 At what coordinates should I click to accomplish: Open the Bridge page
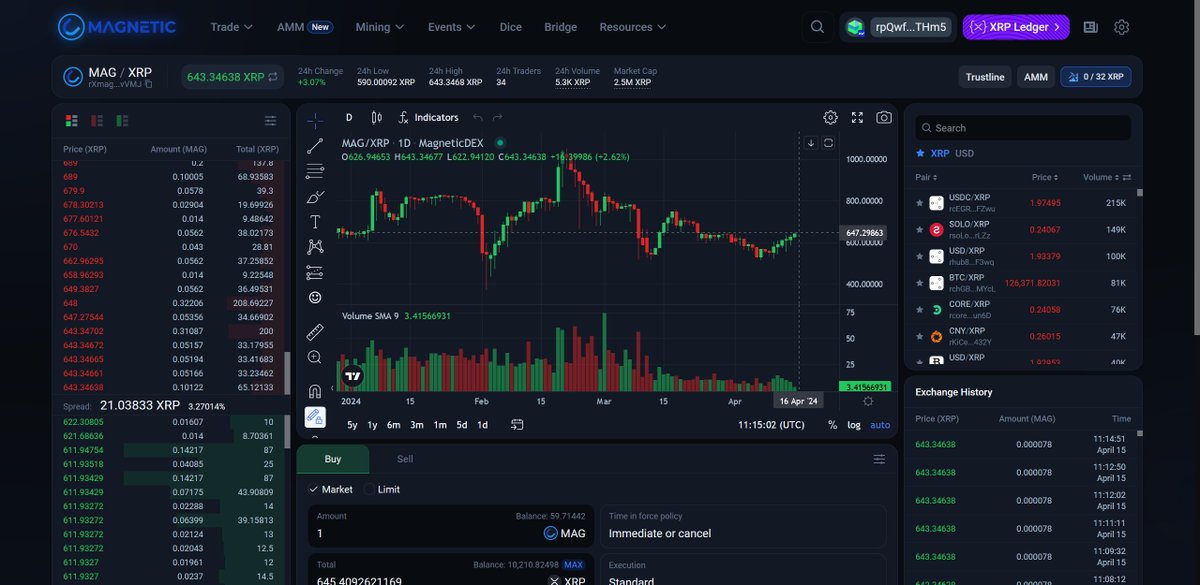click(x=560, y=27)
